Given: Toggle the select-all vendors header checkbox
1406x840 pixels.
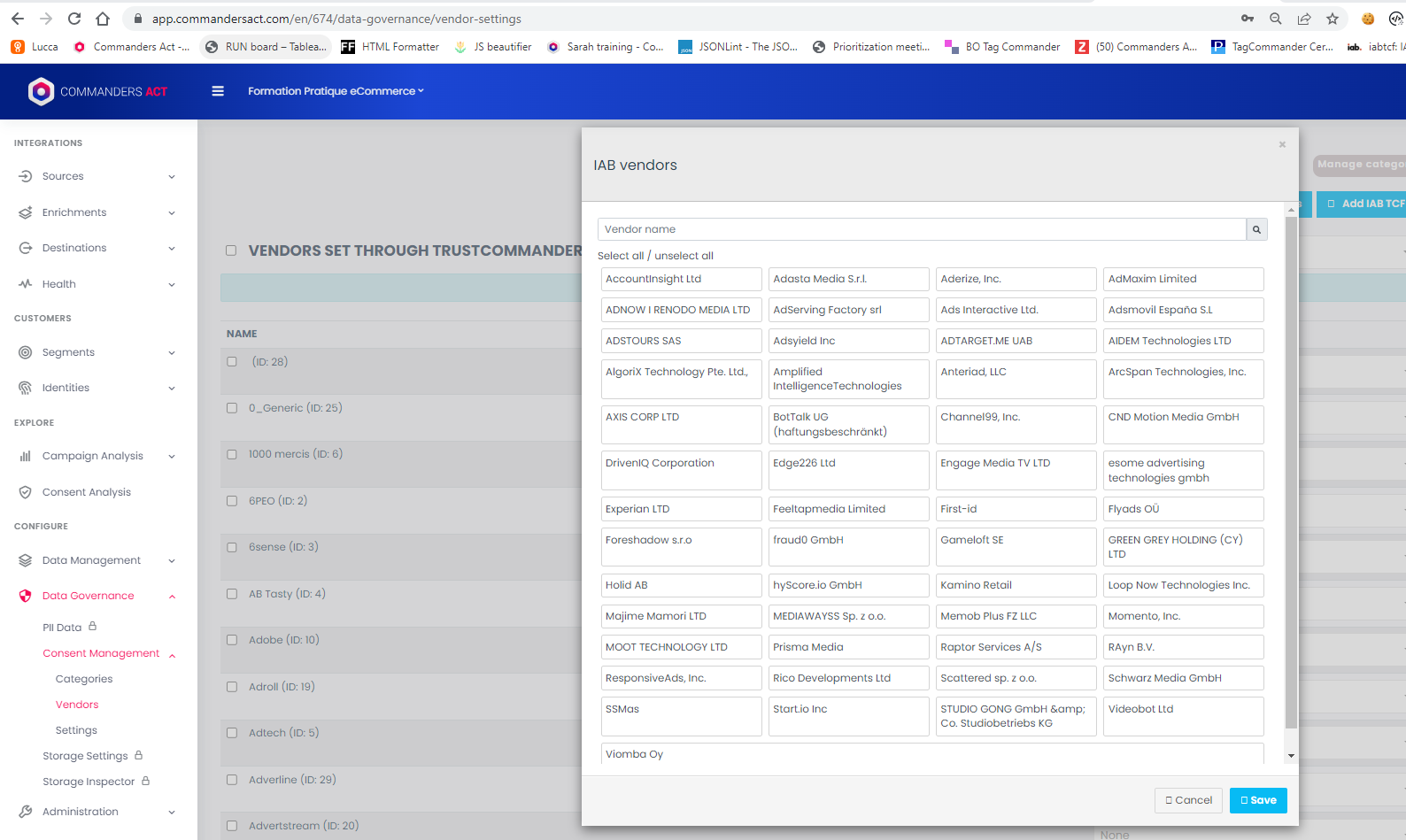Looking at the screenshot, I should [x=231, y=250].
